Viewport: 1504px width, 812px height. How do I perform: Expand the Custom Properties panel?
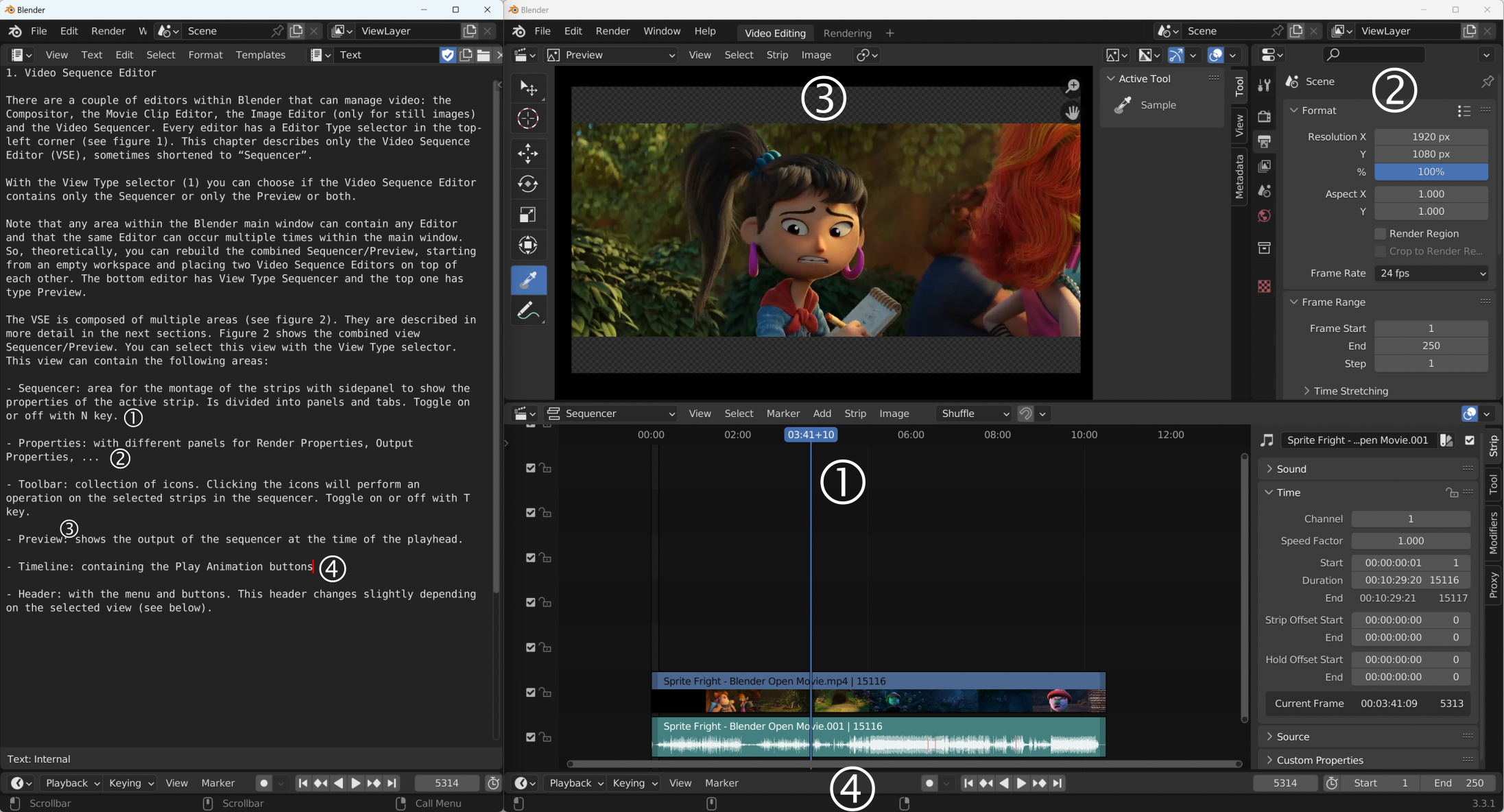1320,760
